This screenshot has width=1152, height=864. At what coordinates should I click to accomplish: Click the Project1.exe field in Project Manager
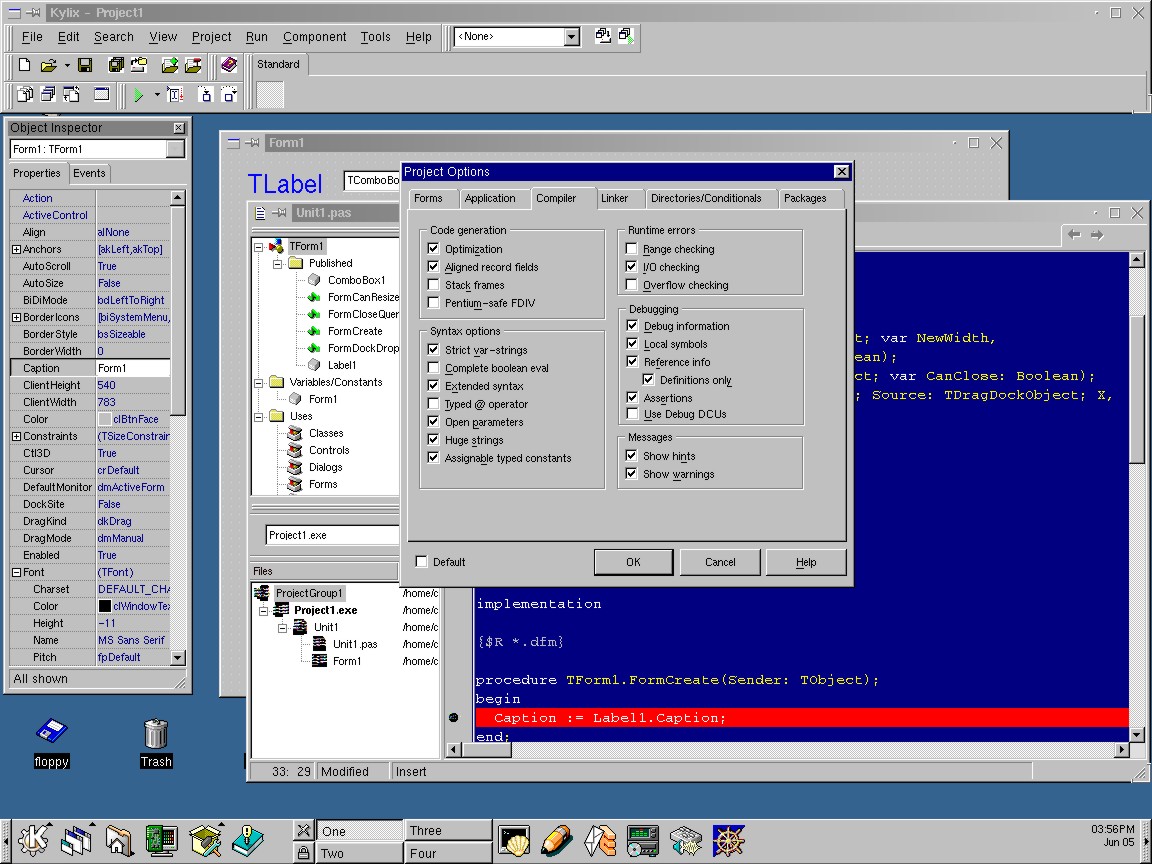pos(332,535)
